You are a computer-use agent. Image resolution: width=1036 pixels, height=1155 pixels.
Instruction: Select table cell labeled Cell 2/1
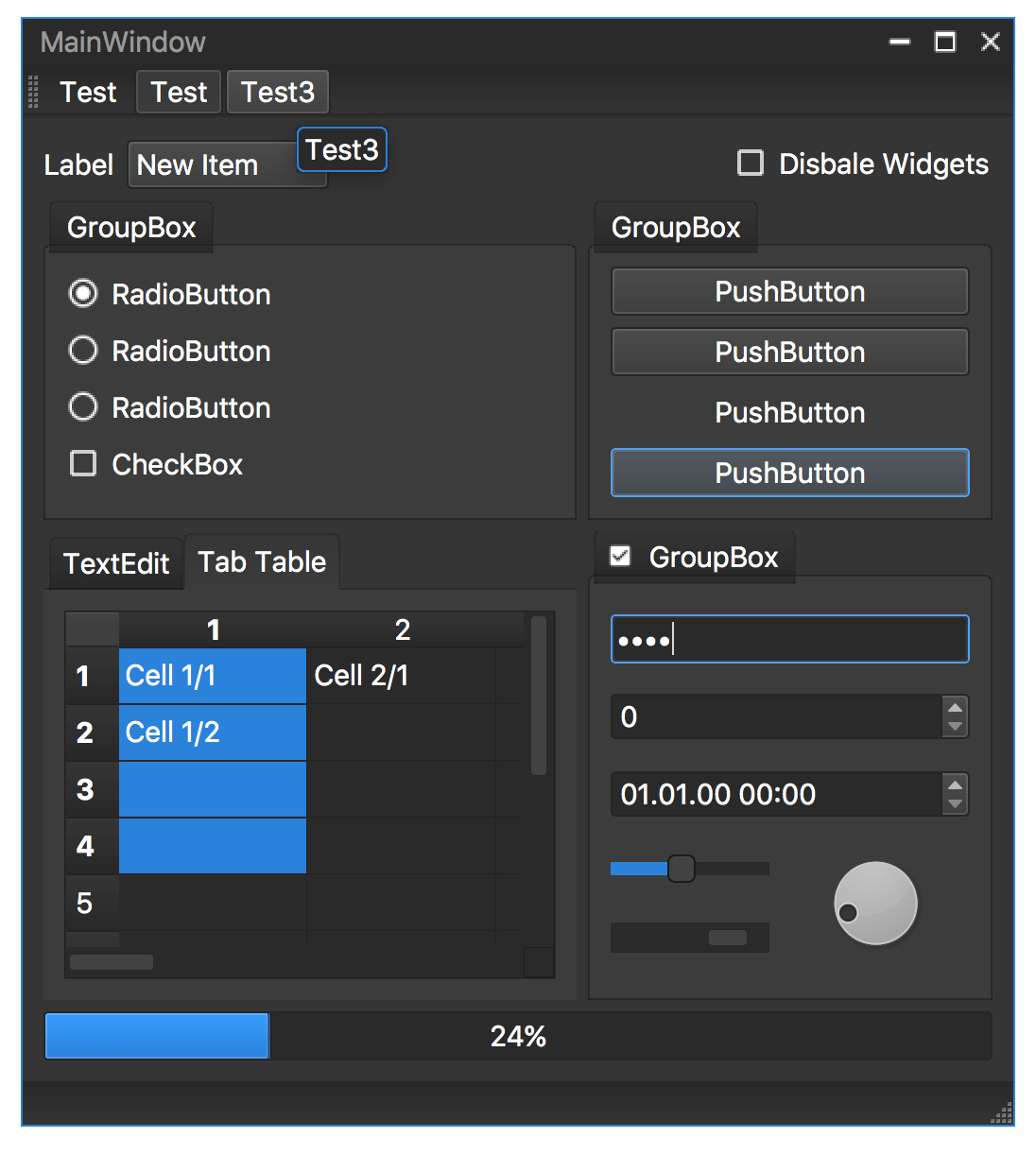(x=400, y=676)
